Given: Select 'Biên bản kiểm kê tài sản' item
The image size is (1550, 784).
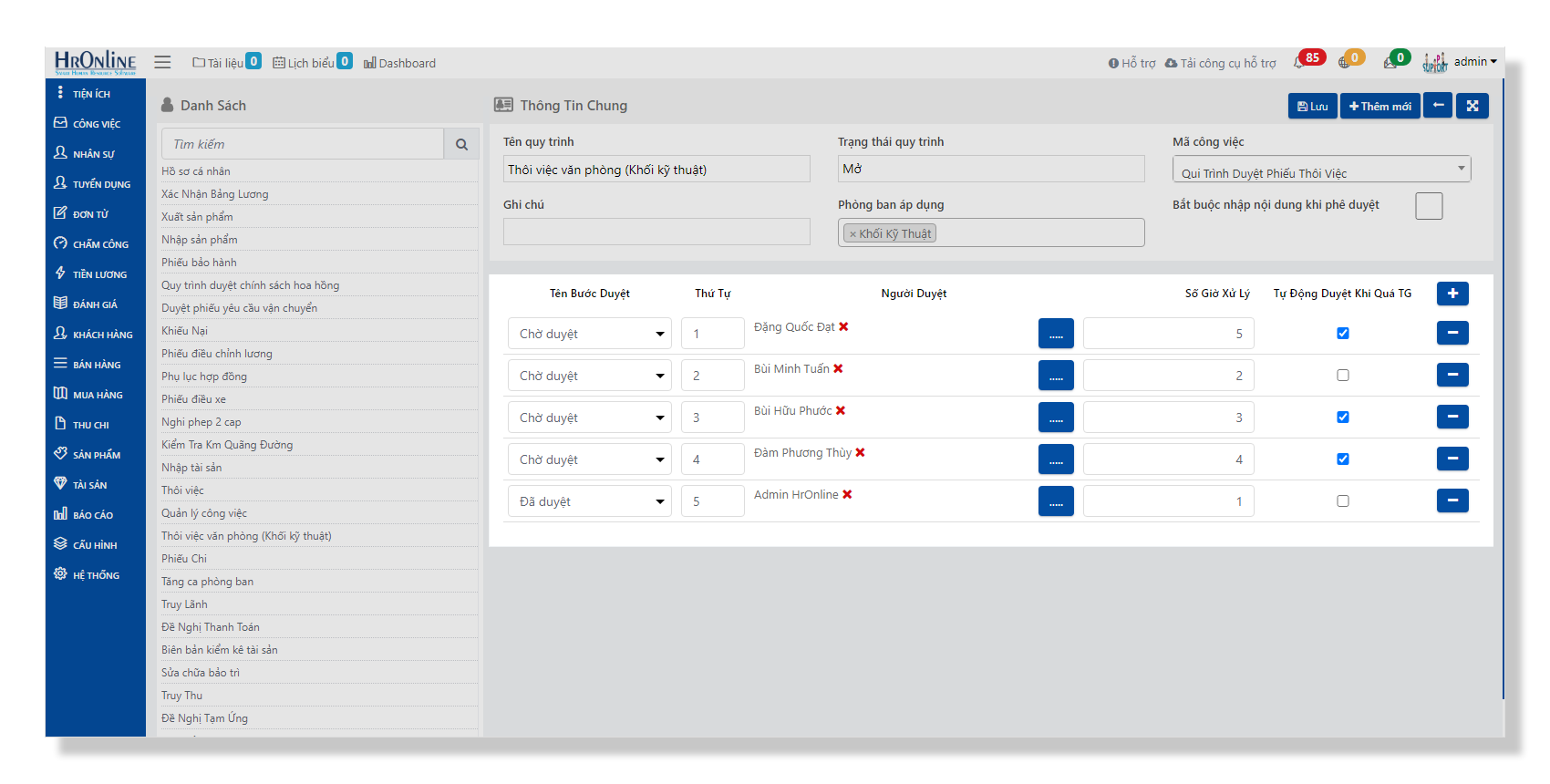Looking at the screenshot, I should point(219,650).
